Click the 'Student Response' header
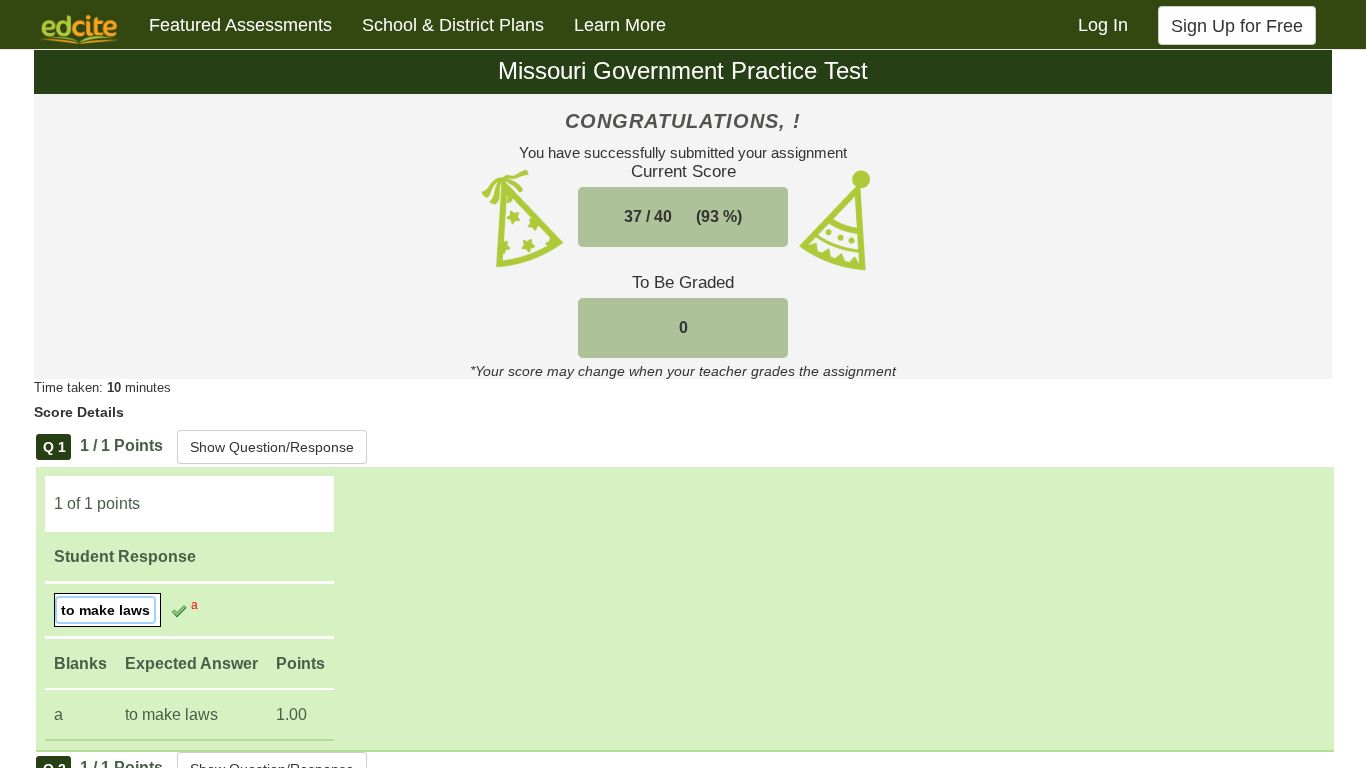 (x=125, y=556)
